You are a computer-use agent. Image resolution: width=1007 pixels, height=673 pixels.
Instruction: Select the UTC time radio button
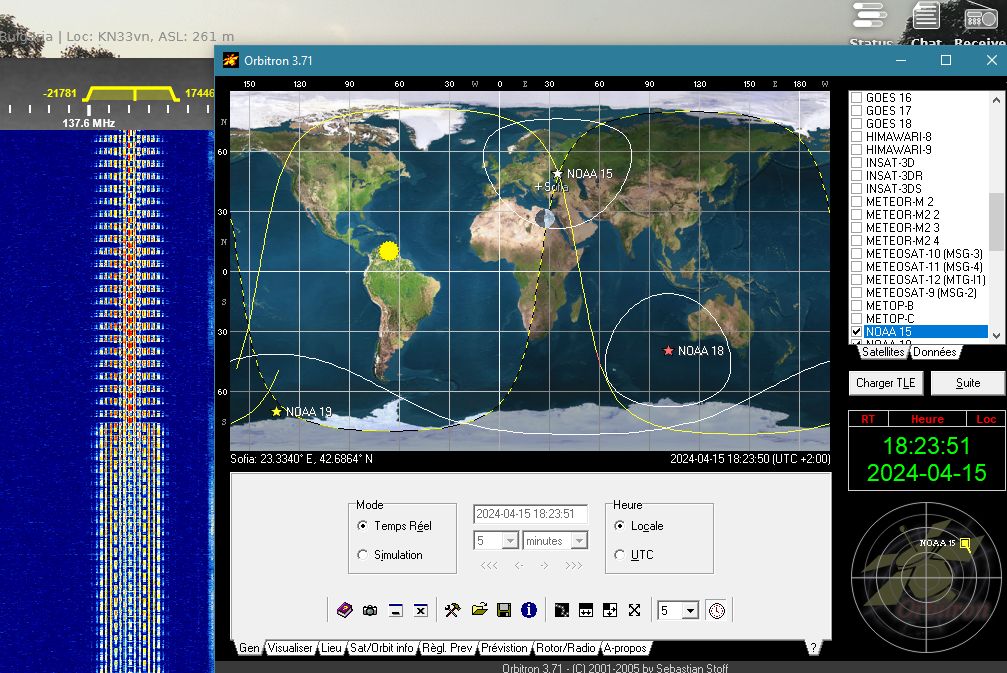click(x=620, y=555)
